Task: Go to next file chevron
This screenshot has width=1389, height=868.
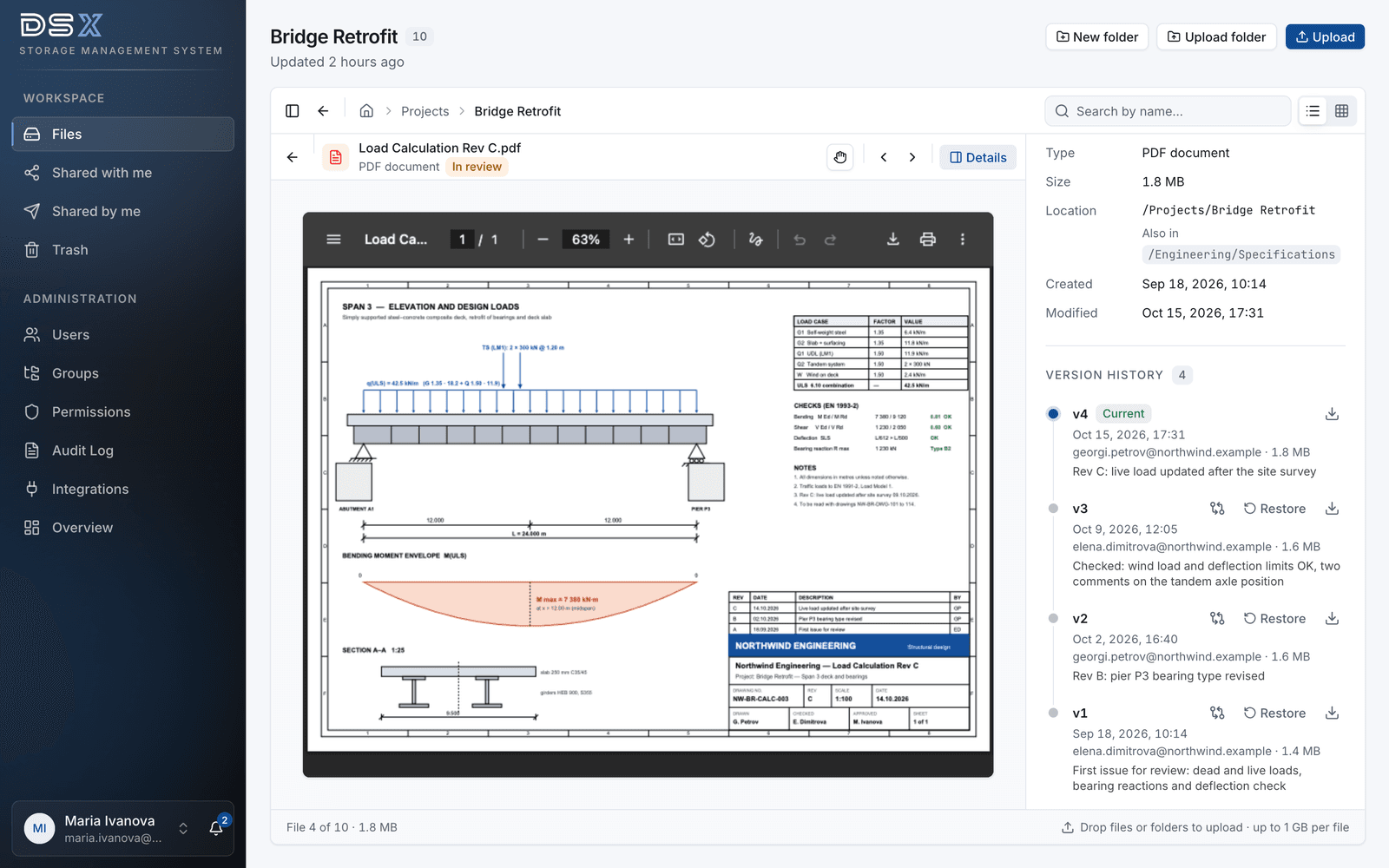Action: pyautogui.click(x=912, y=157)
